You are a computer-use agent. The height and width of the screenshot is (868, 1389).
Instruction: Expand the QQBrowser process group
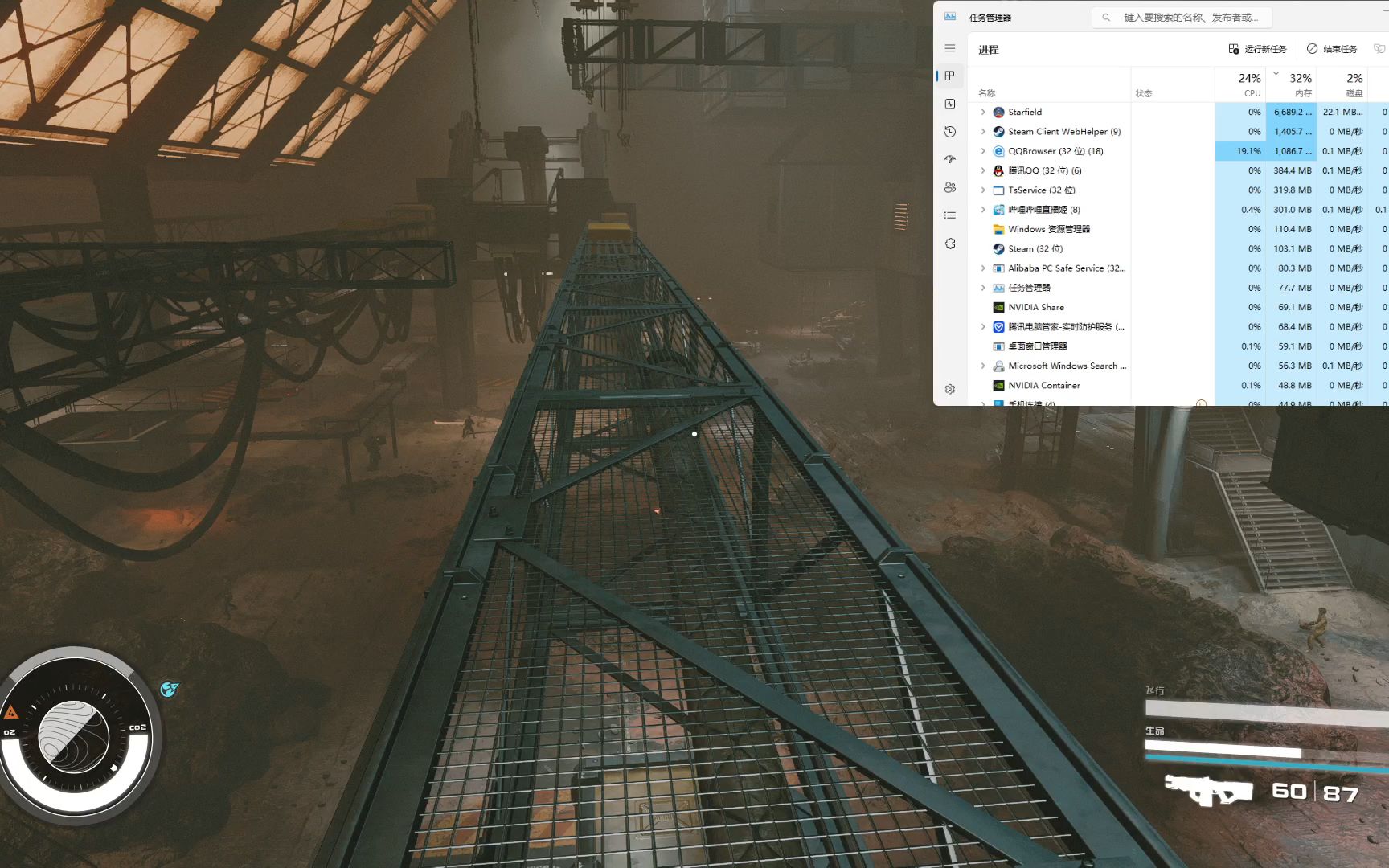pos(982,151)
